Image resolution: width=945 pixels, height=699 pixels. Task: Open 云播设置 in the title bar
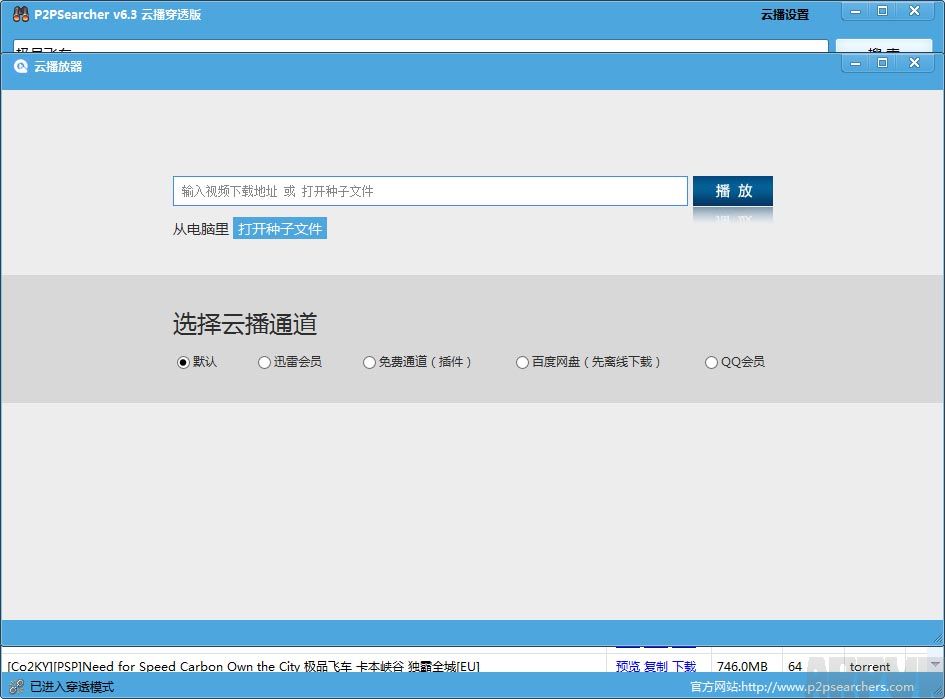click(x=784, y=15)
